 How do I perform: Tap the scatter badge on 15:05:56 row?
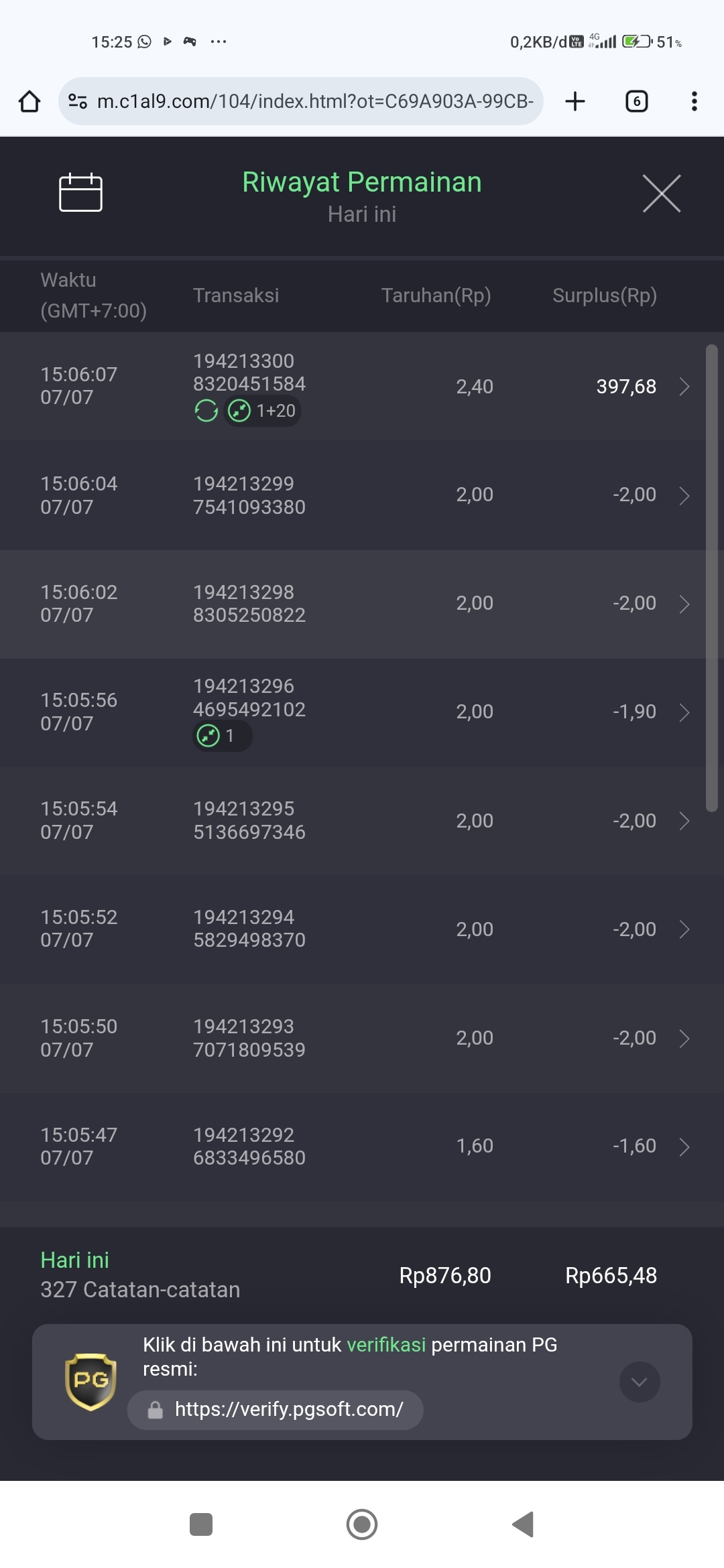pos(222,736)
